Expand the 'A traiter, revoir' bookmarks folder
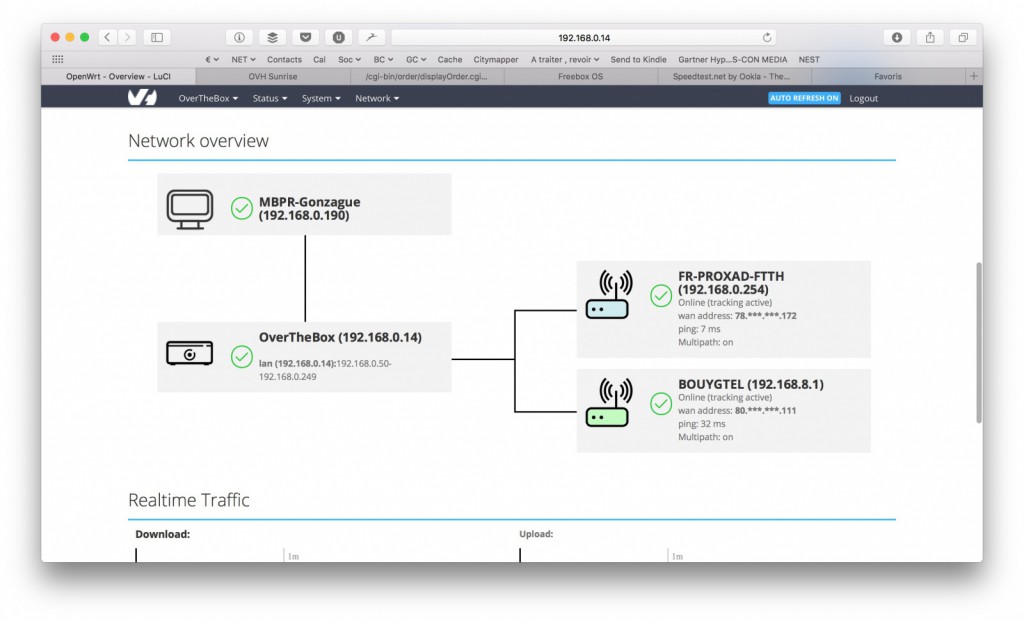The image size is (1024, 621). [x=565, y=59]
